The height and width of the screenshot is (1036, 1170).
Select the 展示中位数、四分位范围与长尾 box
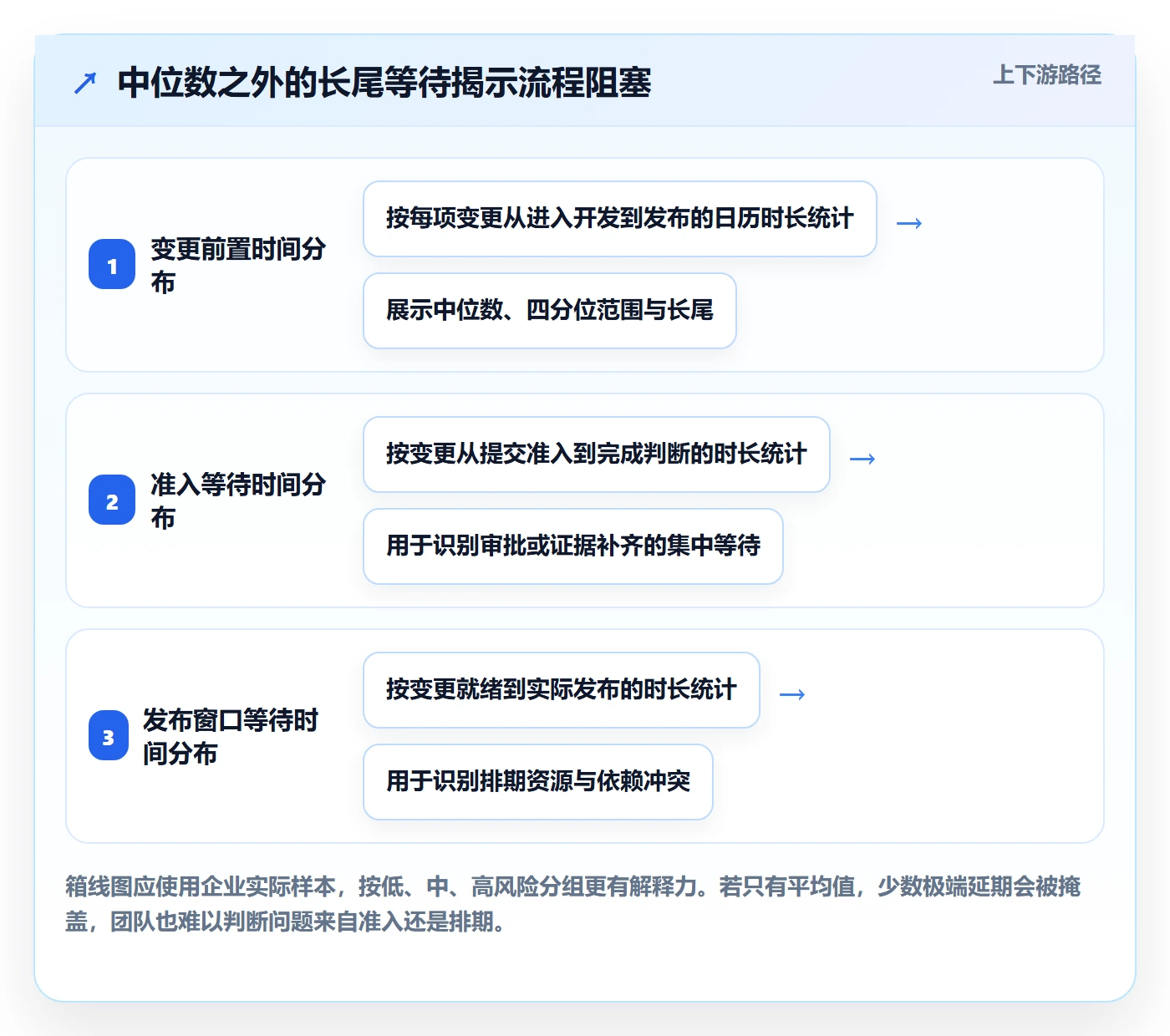tap(550, 311)
